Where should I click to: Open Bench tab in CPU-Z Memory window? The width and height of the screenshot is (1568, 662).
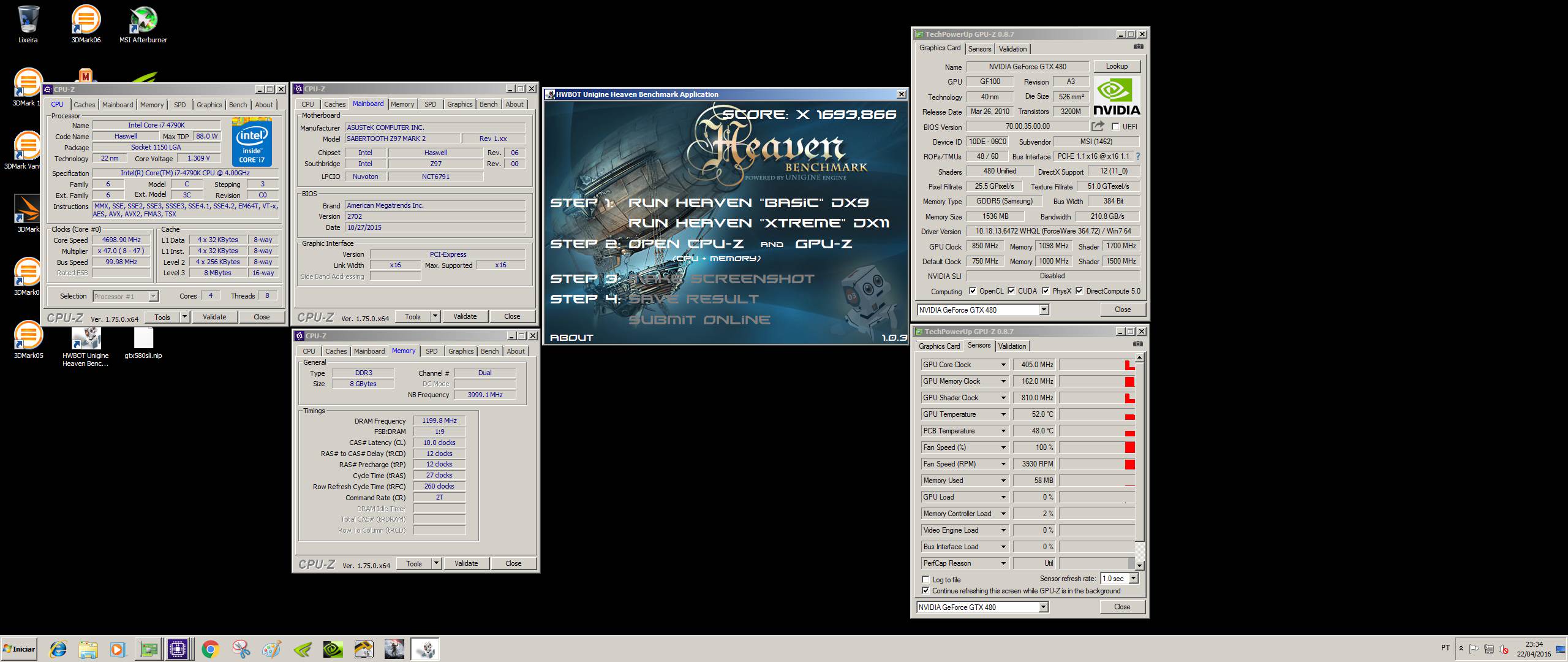[x=489, y=351]
